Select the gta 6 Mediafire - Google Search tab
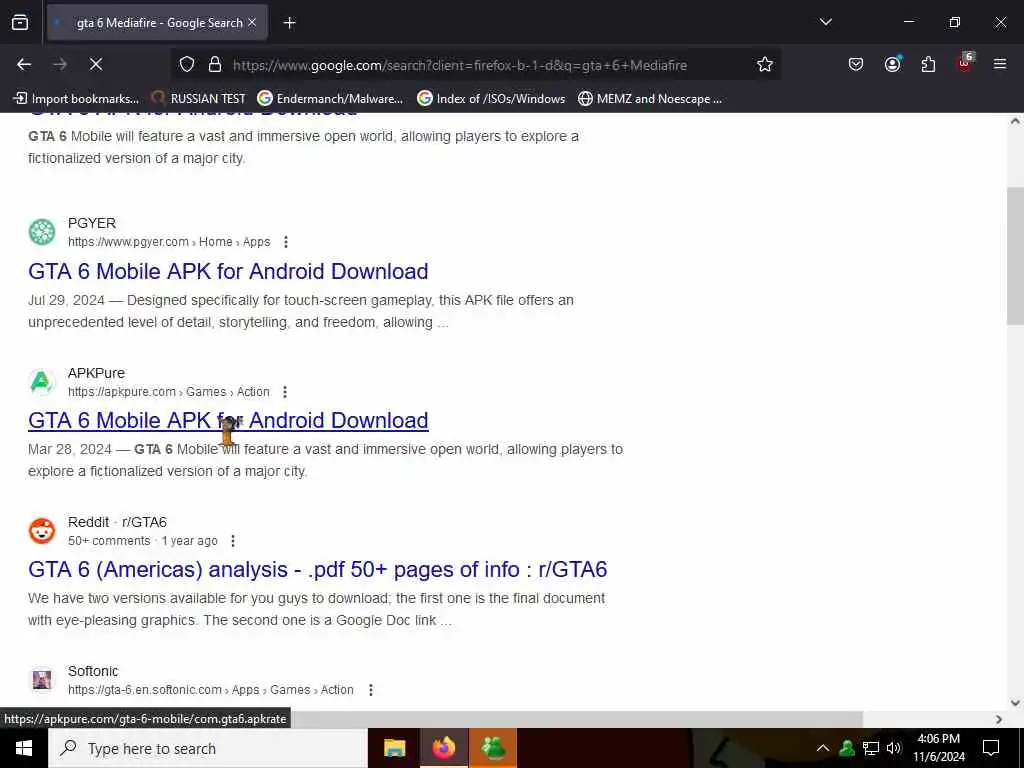The width and height of the screenshot is (1024, 768). coord(157,22)
